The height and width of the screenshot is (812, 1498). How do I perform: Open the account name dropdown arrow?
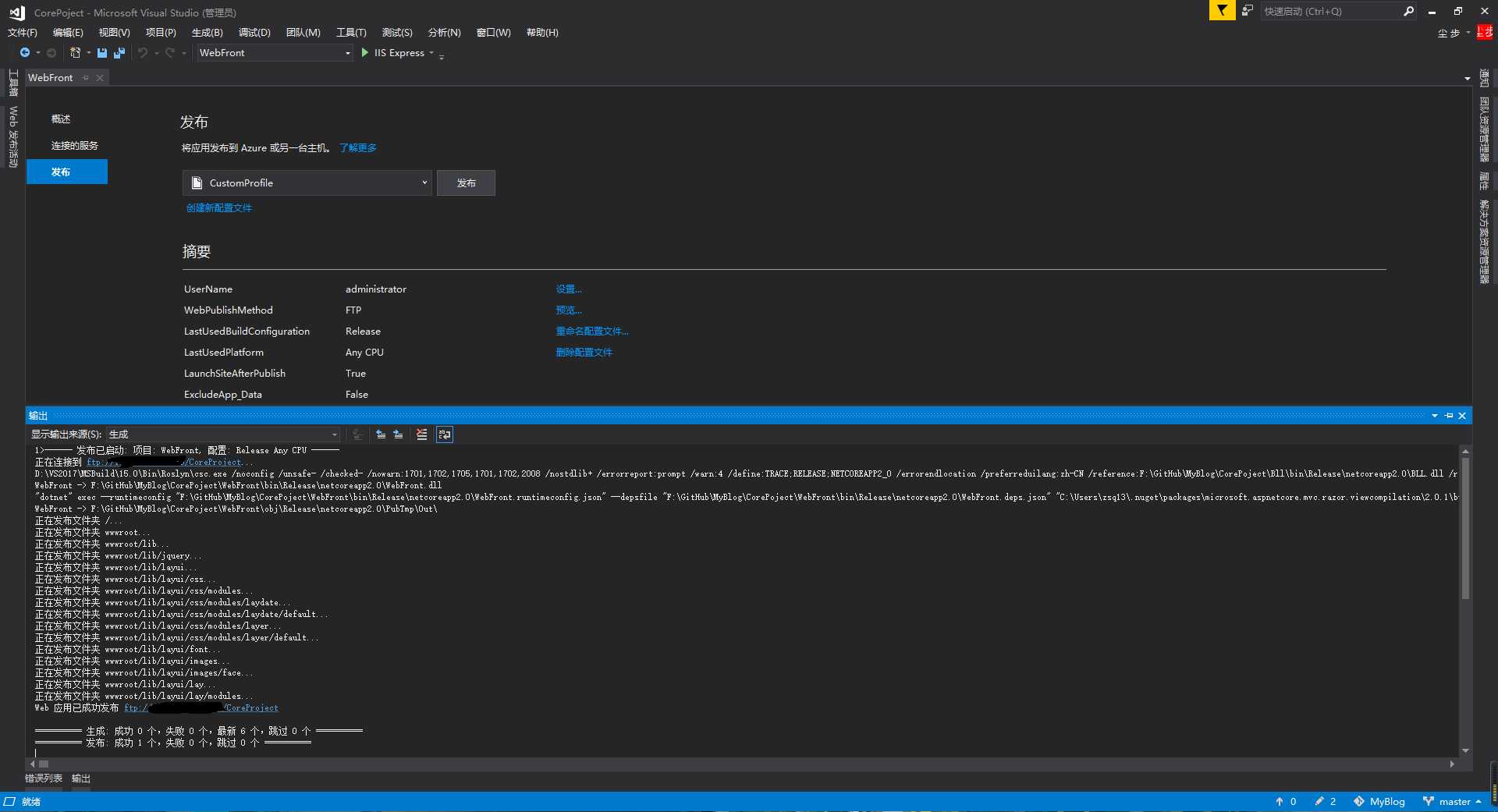pos(1468,33)
